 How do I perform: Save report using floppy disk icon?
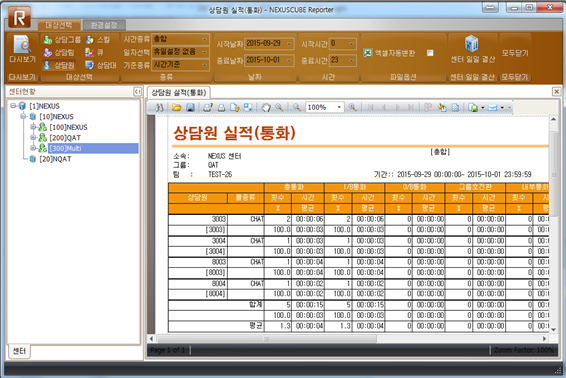(190, 107)
